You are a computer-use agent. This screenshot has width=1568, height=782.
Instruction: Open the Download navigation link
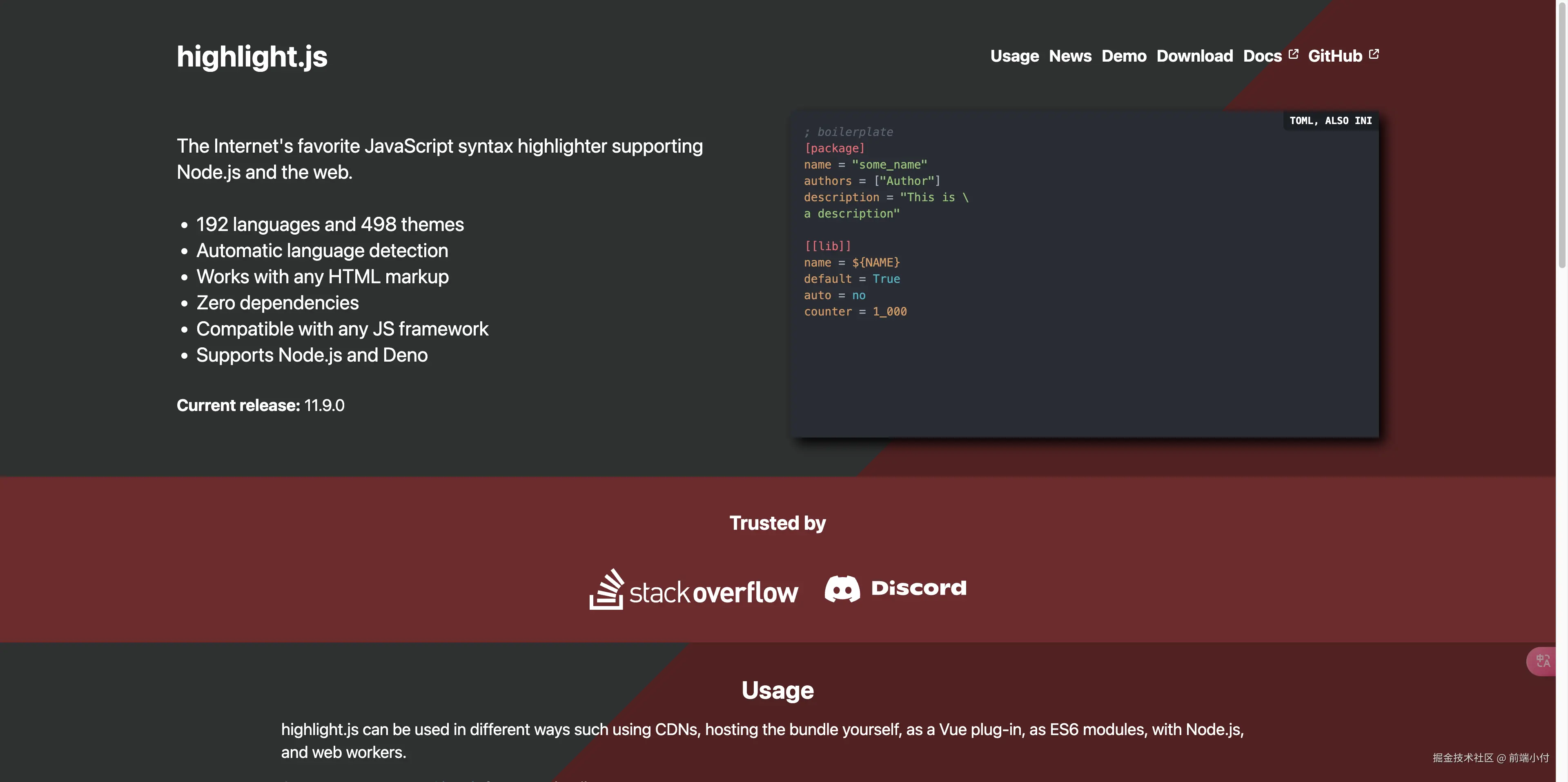[1194, 56]
